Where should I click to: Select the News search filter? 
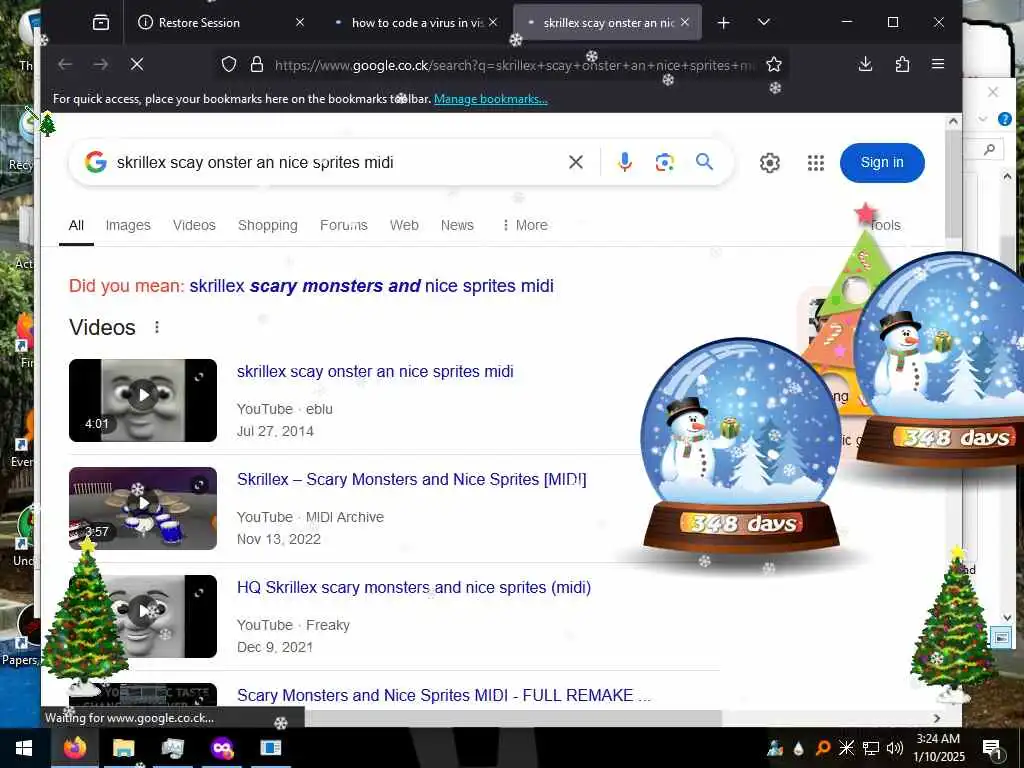pyautogui.click(x=457, y=225)
